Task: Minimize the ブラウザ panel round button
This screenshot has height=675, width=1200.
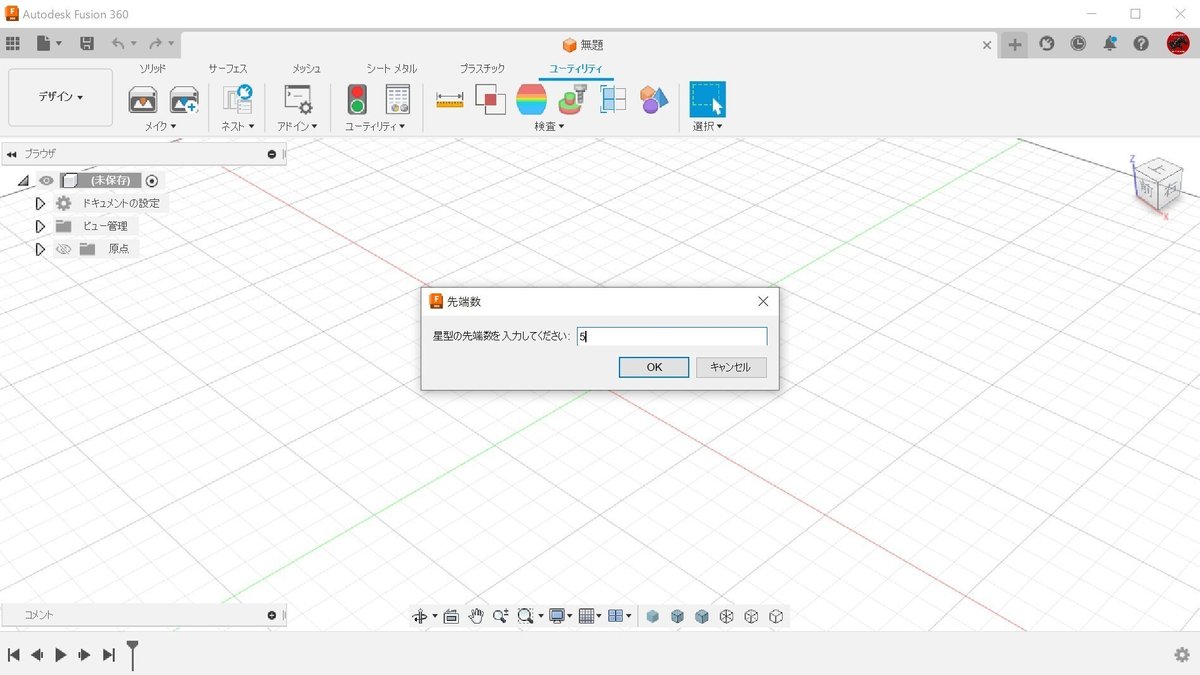Action: point(272,154)
